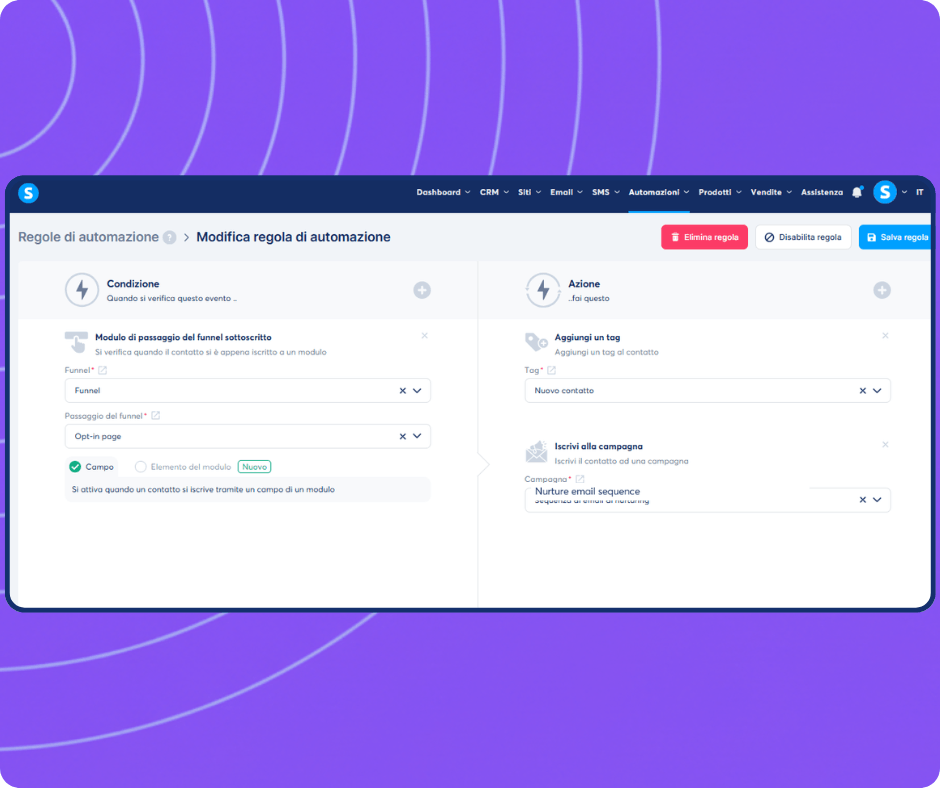Click the help icon beside Regole di automazione
This screenshot has height=788, width=940.
click(x=170, y=237)
